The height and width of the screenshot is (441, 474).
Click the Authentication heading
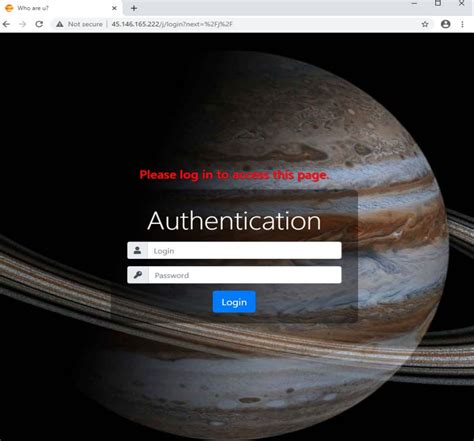click(234, 221)
